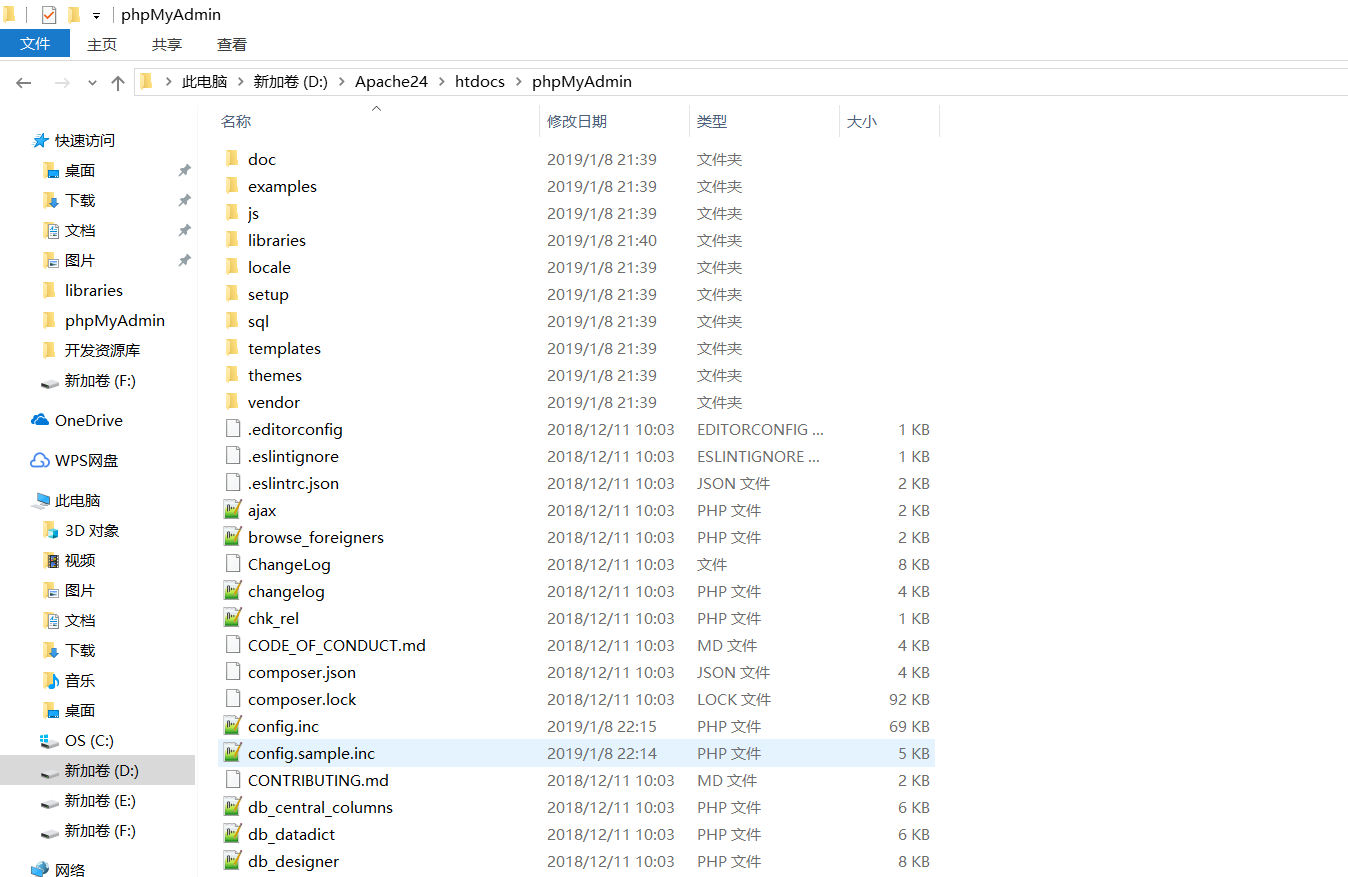Click the 新加卷 (E:) drive icon
Viewport: 1348px width, 877px height.
(49, 802)
